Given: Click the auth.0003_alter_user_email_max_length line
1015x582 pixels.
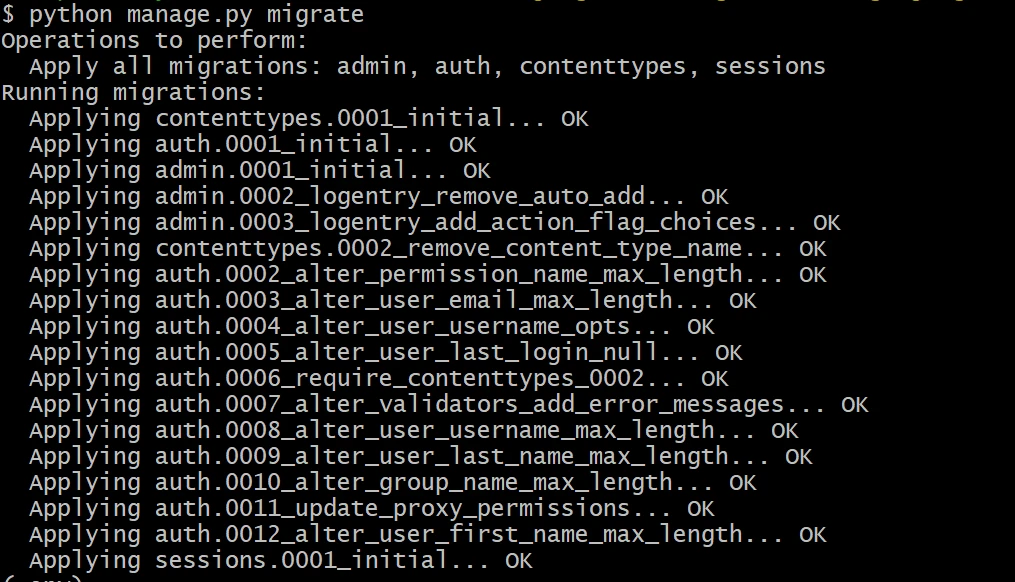Looking at the screenshot, I should pyautogui.click(x=392, y=301).
